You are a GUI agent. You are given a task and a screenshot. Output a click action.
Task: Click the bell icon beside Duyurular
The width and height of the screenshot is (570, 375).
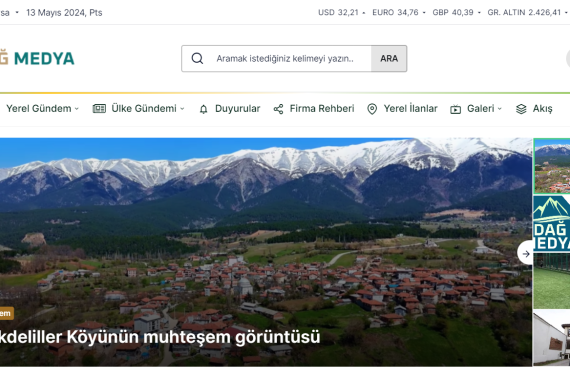click(x=204, y=109)
